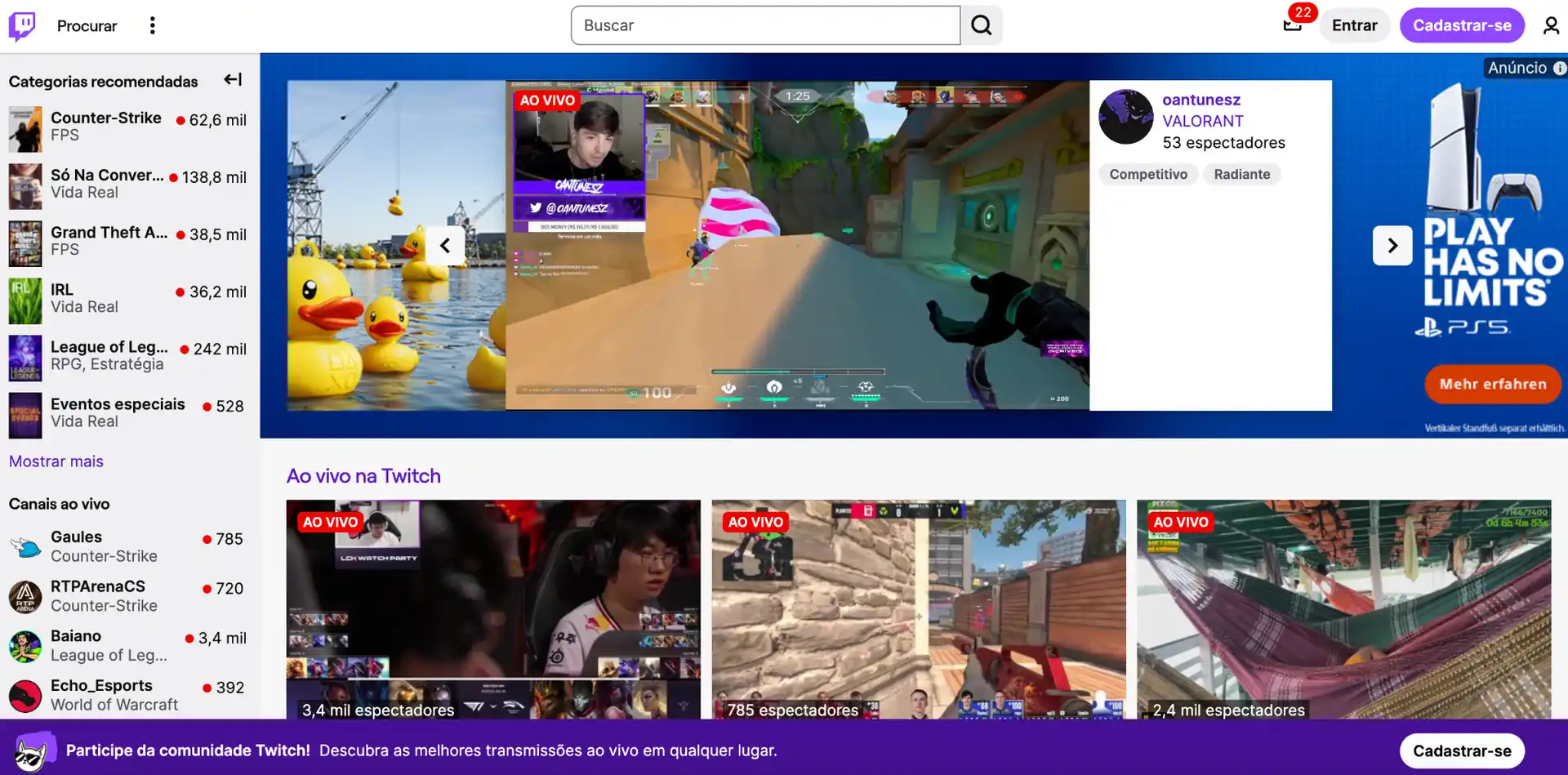Open the user profile icon menu
Screen dimensions: 1568x775
[x=1551, y=25]
